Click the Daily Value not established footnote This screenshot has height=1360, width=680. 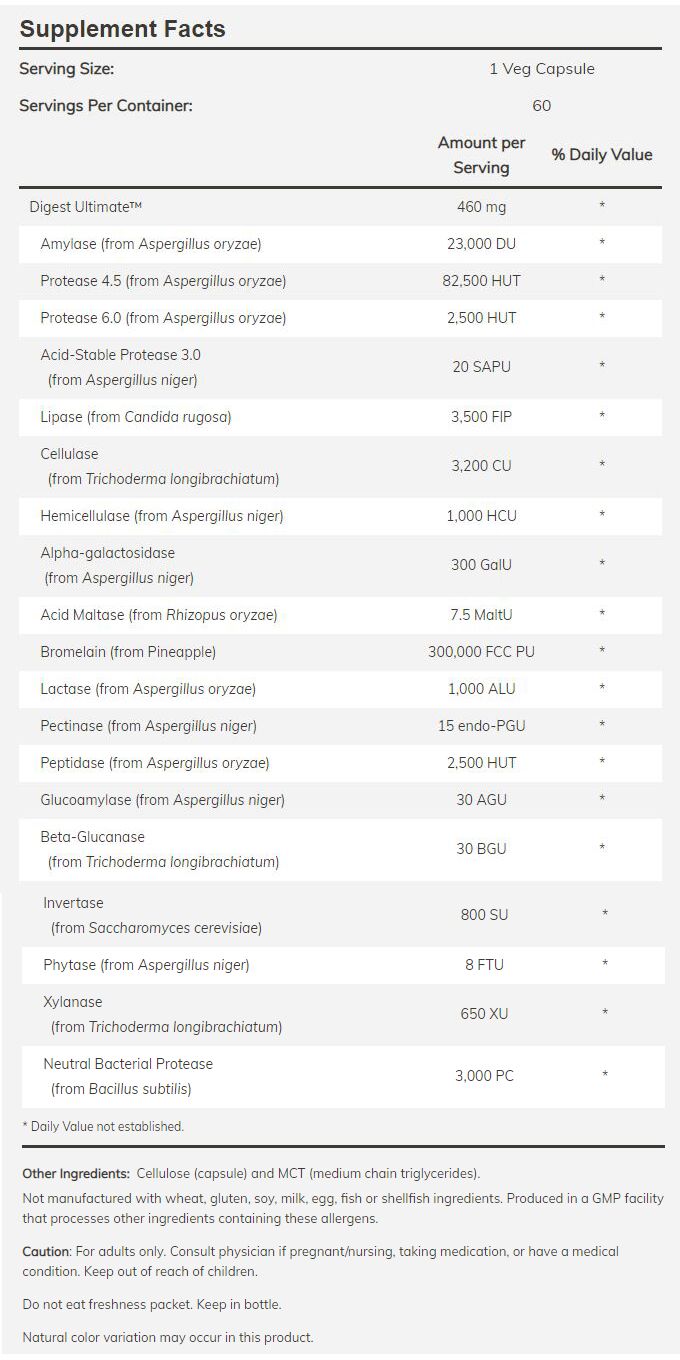click(x=103, y=1126)
